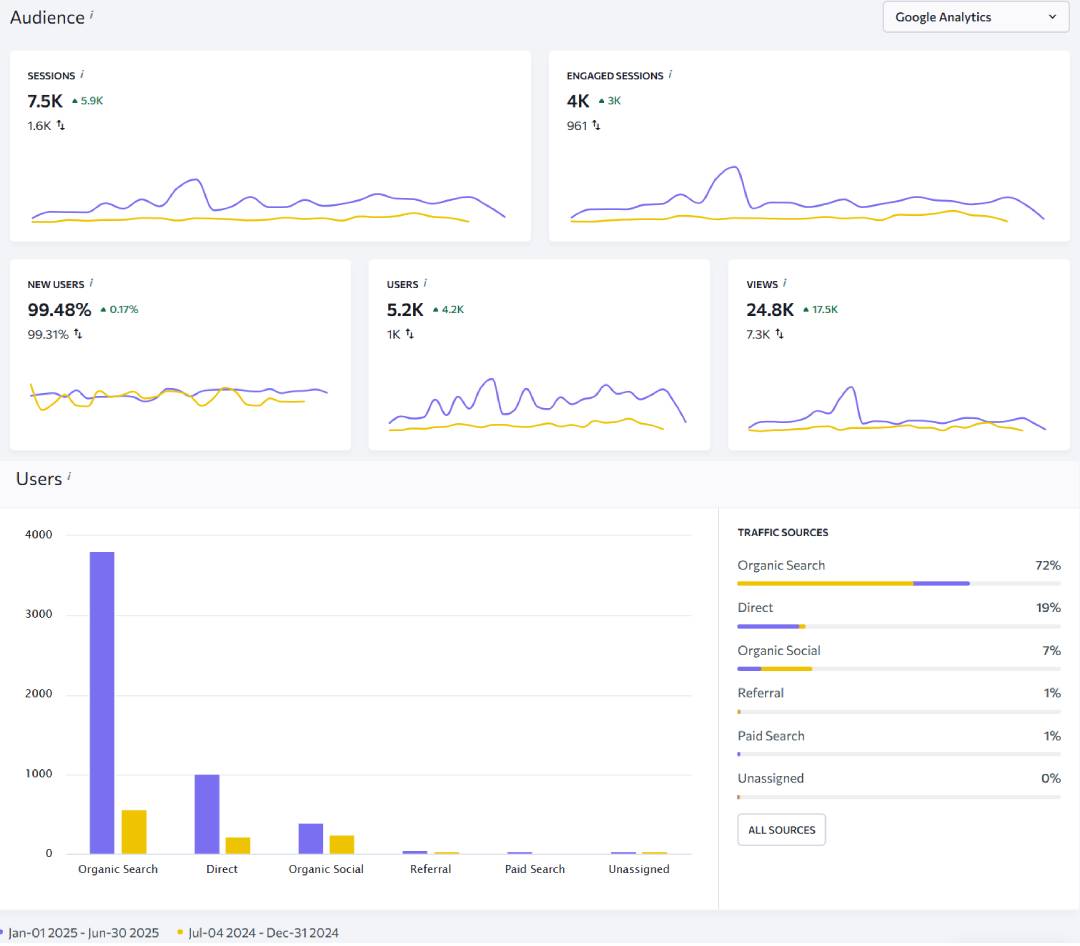Click the compare arrows icon next to 1.6K sessions

(61, 125)
